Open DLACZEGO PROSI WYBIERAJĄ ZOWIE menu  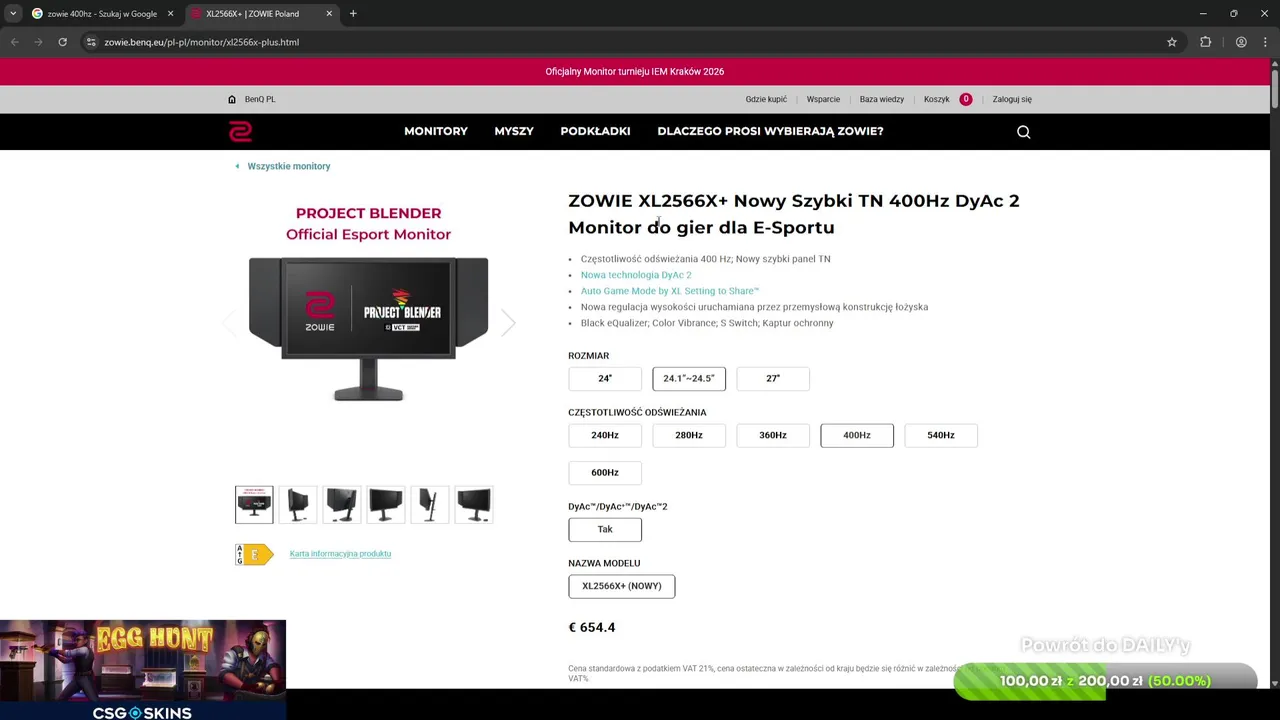770,131
